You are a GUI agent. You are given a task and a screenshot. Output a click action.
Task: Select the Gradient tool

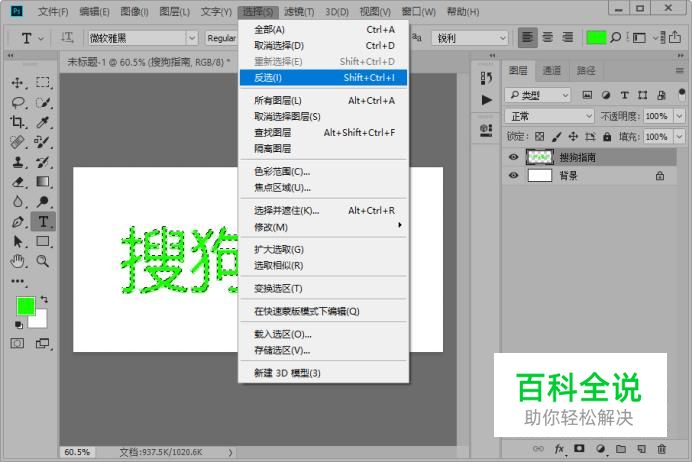(43, 181)
